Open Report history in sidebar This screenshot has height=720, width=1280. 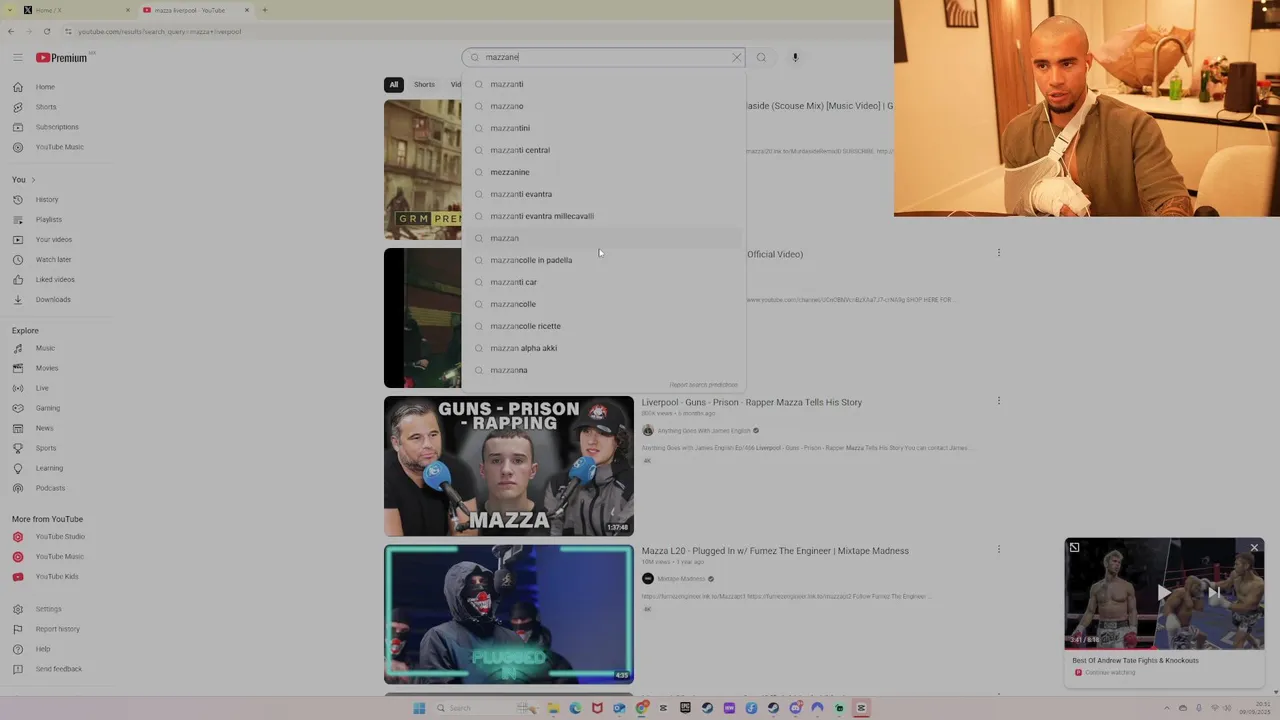coord(55,629)
